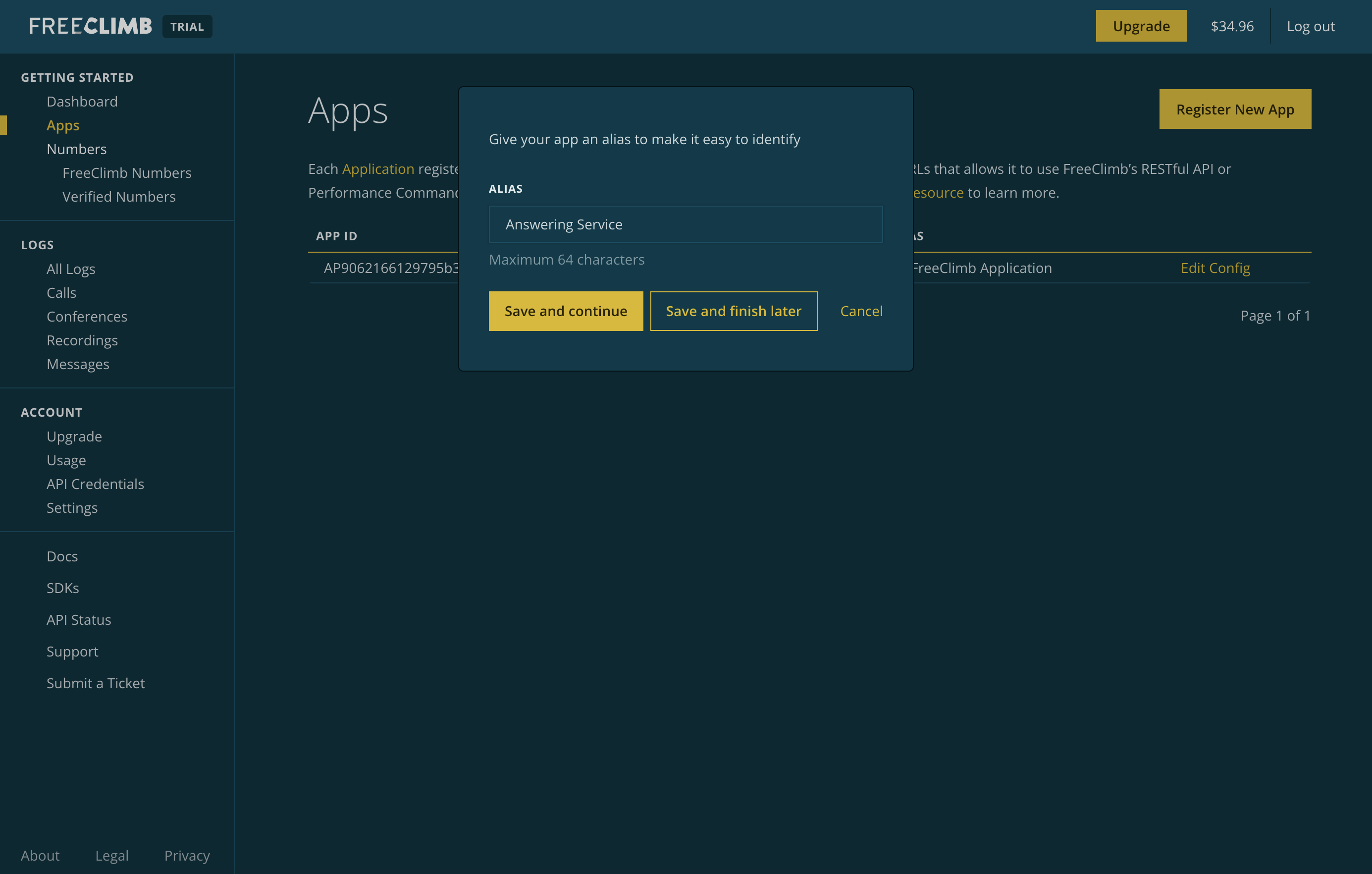Click the Maximum 64 characters hint
The height and width of the screenshot is (874, 1372).
pyautogui.click(x=566, y=260)
